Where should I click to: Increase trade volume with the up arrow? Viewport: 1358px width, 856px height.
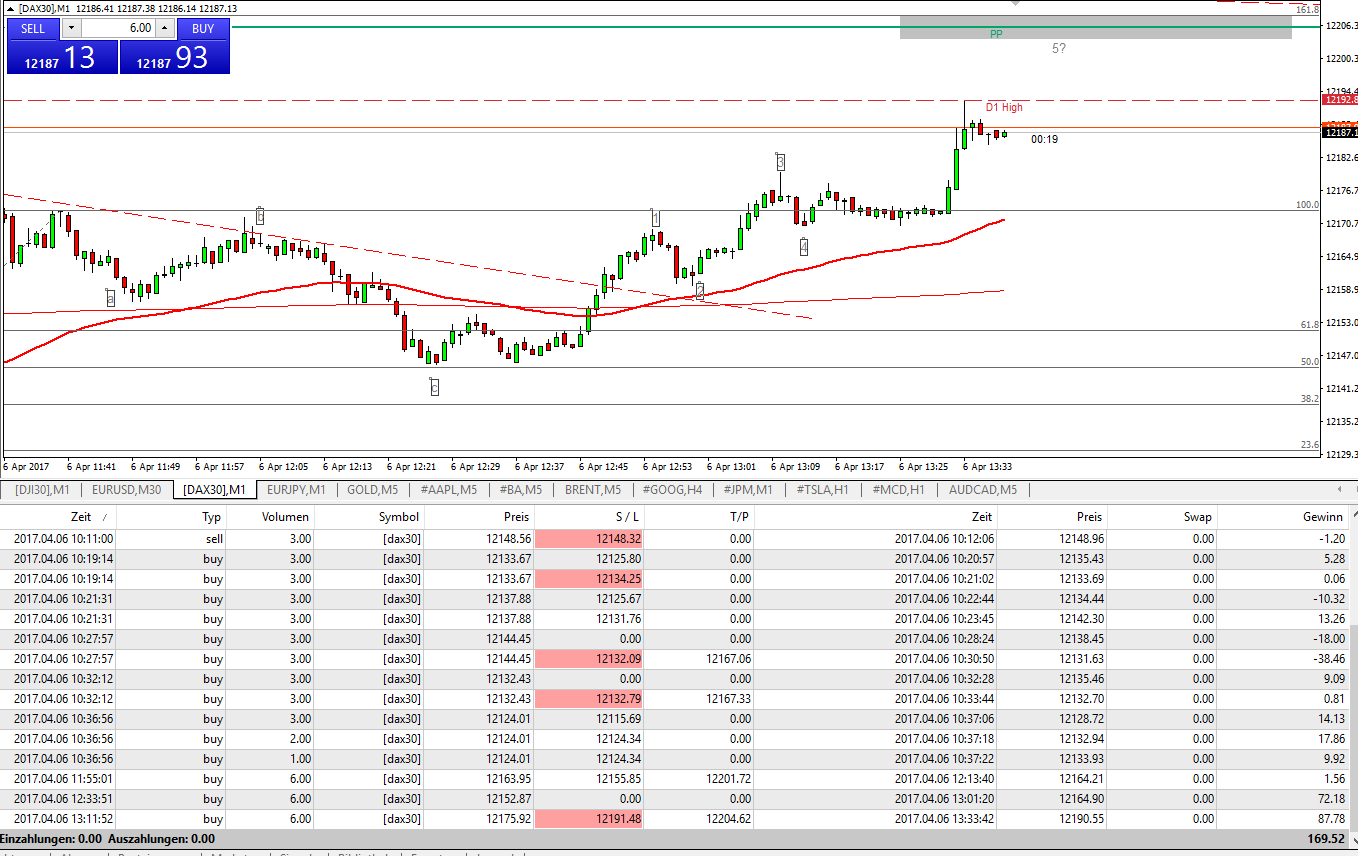click(x=166, y=29)
